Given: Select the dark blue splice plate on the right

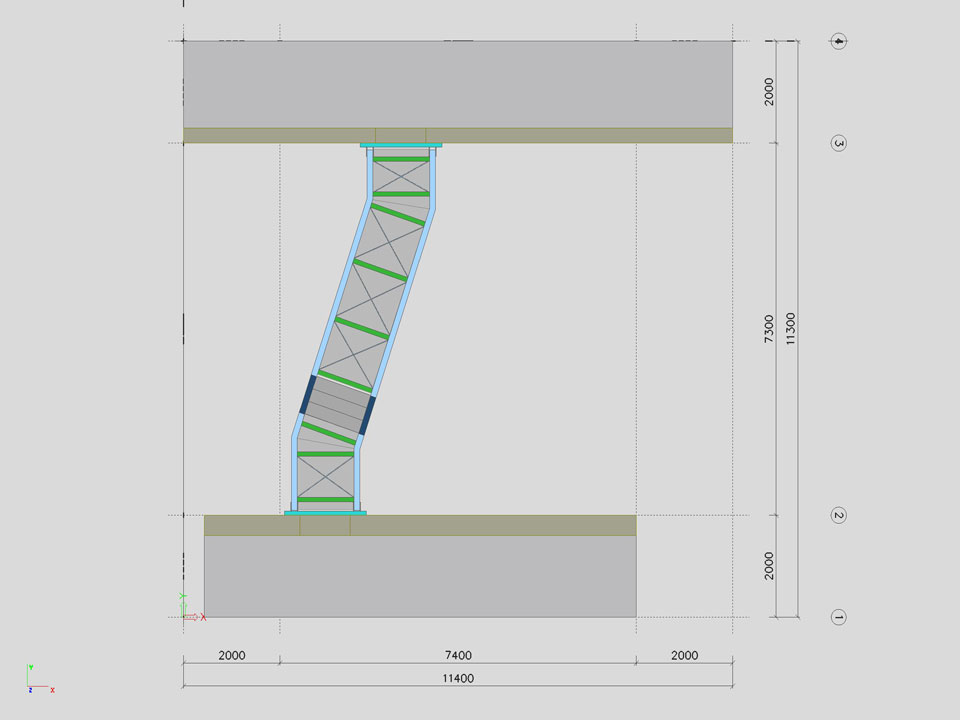Looking at the screenshot, I should coord(367,414).
